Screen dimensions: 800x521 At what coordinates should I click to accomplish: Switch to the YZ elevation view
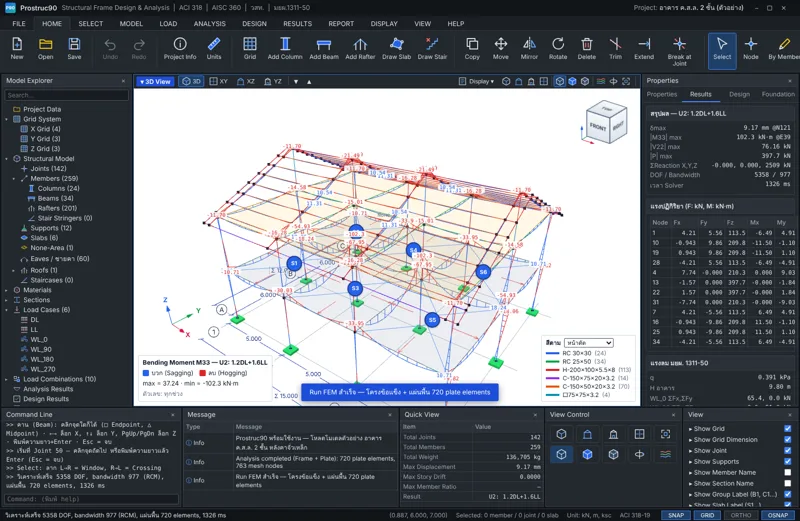[x=272, y=82]
